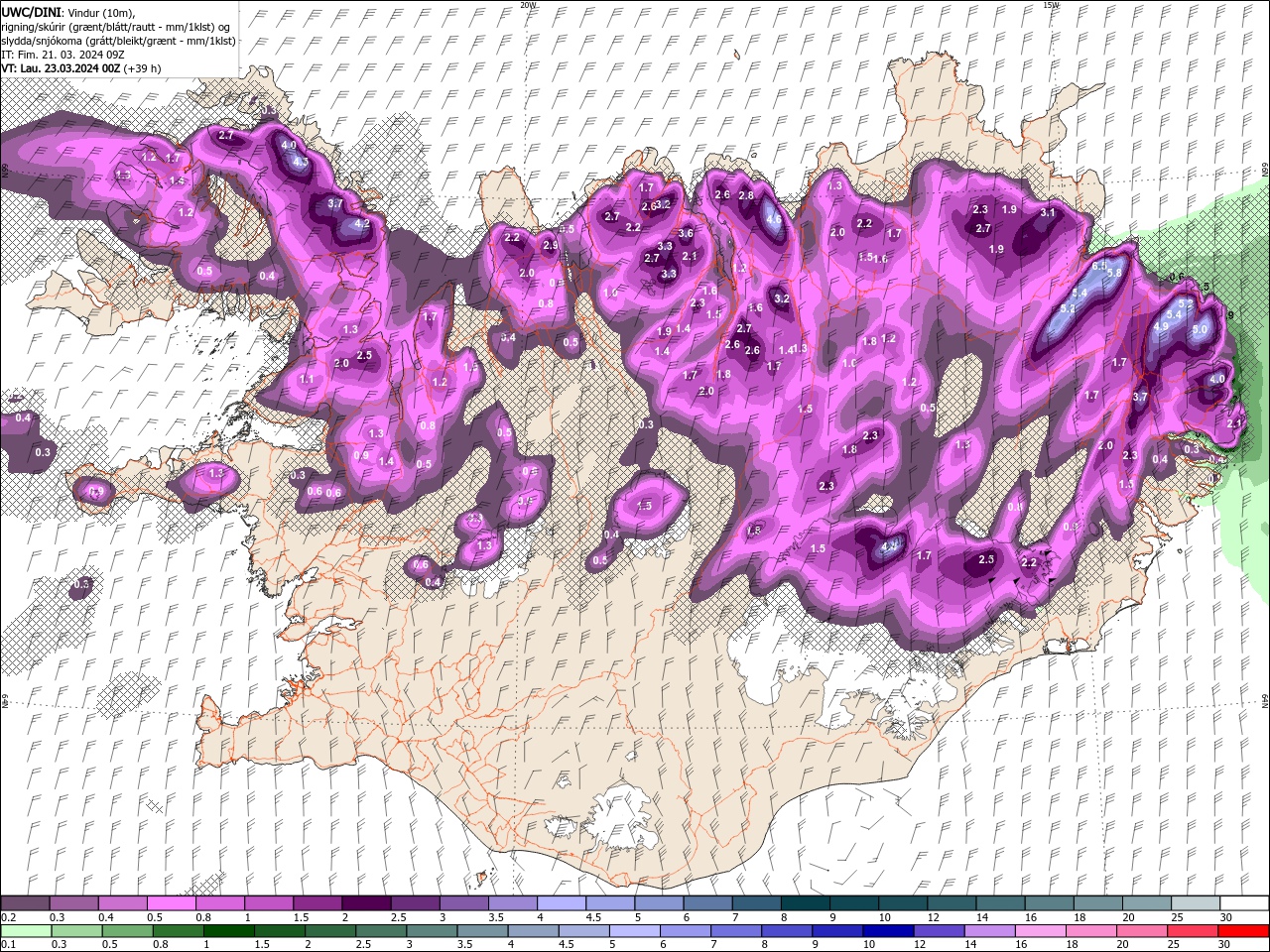Click the UWC/DINI title text
1270x952 pixels.
tap(30, 11)
